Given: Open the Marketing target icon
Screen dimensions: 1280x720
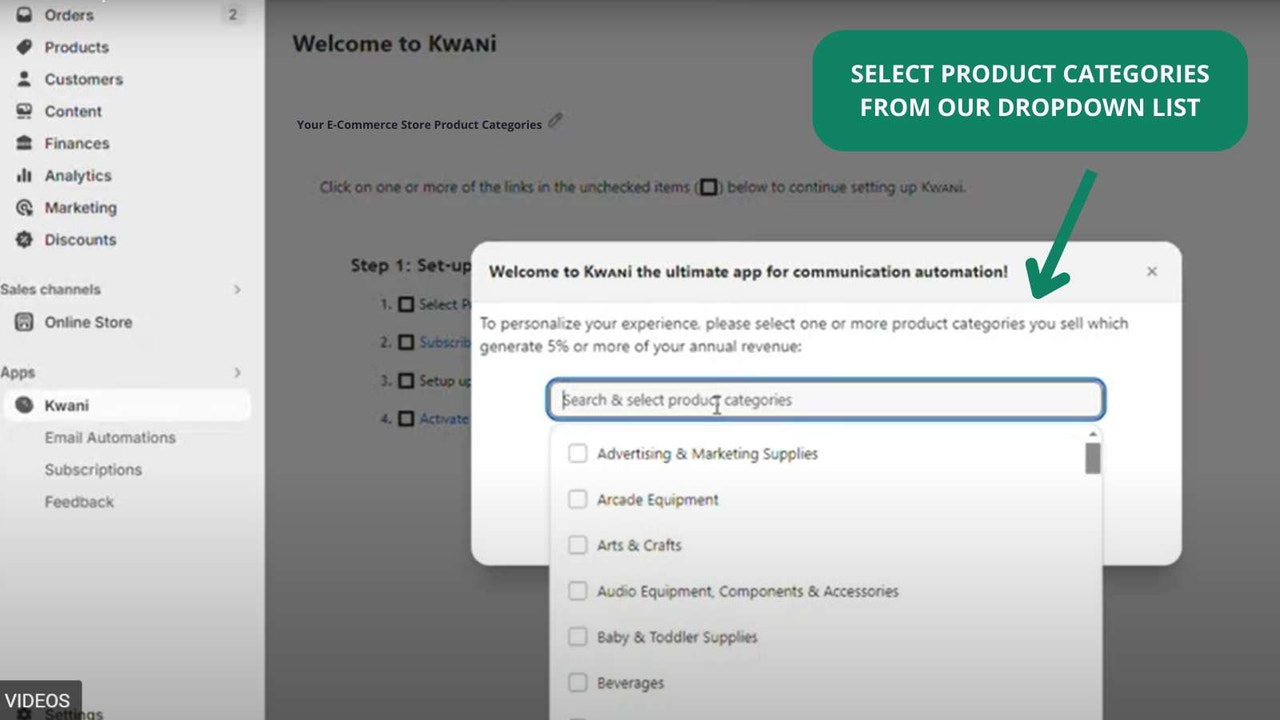Looking at the screenshot, I should click(x=24, y=208).
